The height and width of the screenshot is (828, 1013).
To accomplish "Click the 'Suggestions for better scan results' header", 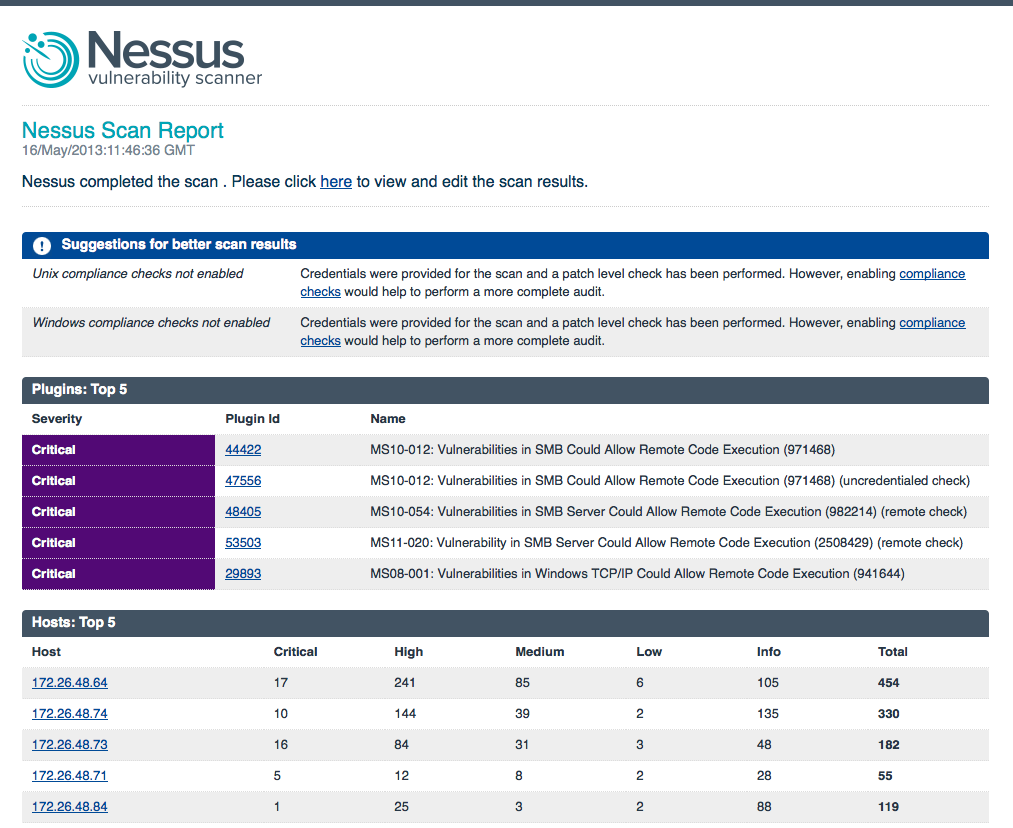I will coord(505,245).
